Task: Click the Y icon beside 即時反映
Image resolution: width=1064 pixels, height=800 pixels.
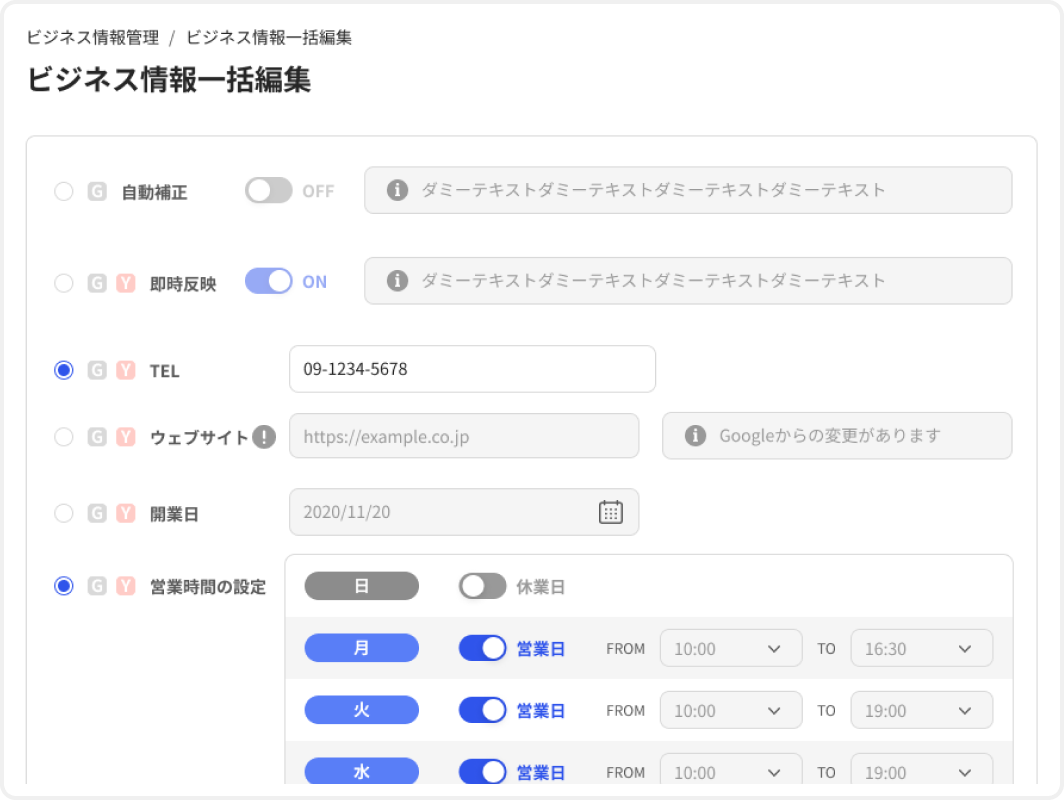Action: tap(123, 281)
